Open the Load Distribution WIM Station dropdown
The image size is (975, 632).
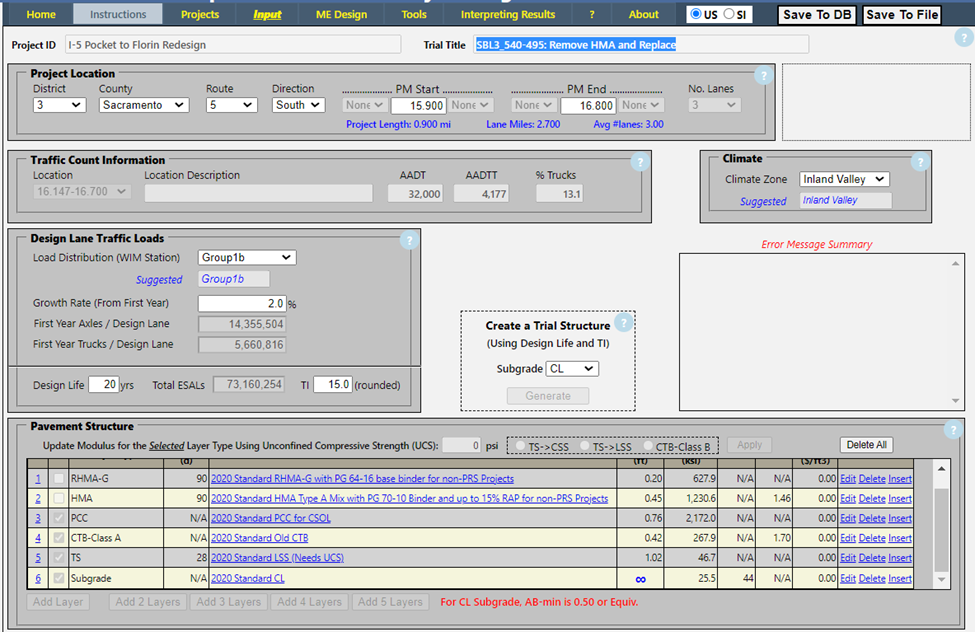pyautogui.click(x=246, y=258)
